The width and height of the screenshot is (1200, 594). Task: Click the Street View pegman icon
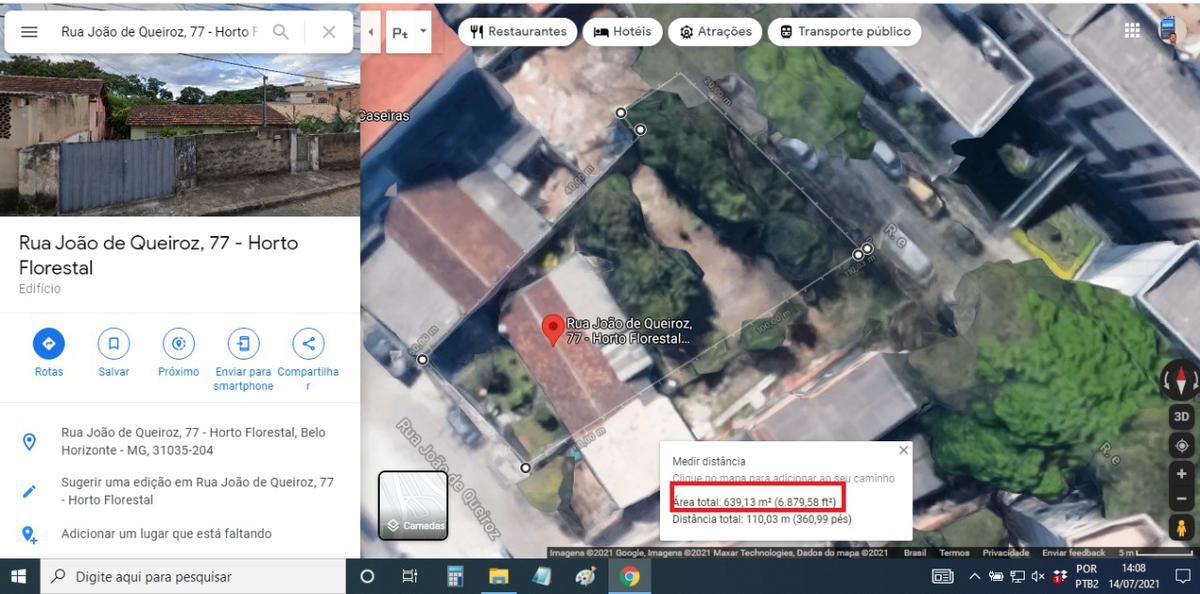(x=1181, y=528)
